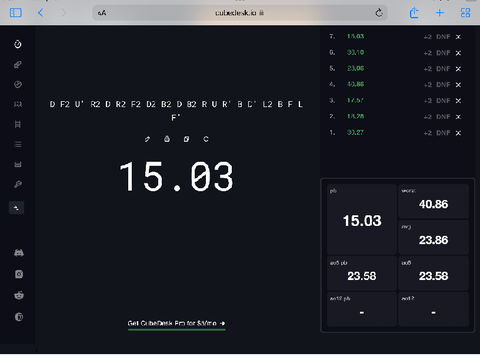Toggle DNF on solve 2
The height and width of the screenshot is (360, 480).
[x=443, y=117]
